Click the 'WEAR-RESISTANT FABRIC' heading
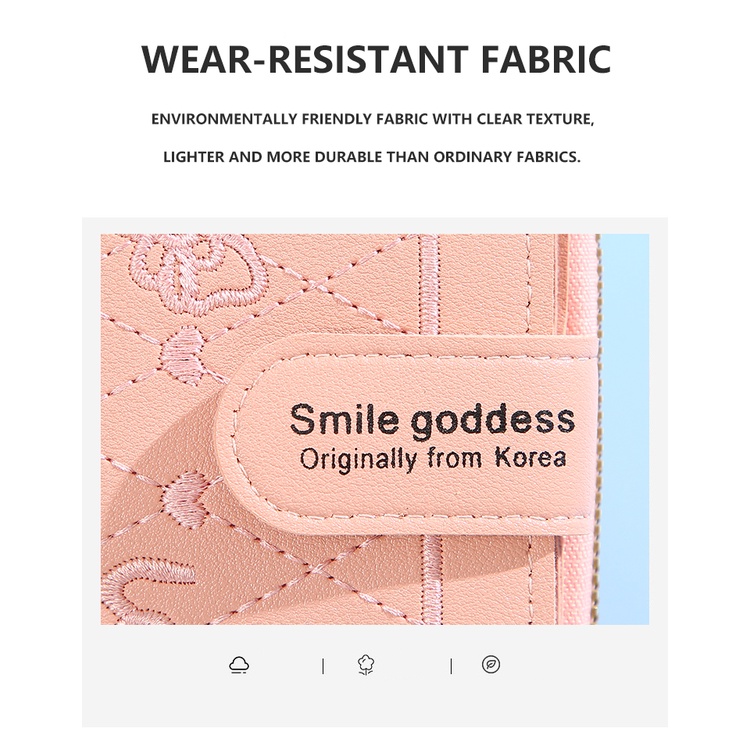Screen dimensions: 750x750 pos(376,59)
